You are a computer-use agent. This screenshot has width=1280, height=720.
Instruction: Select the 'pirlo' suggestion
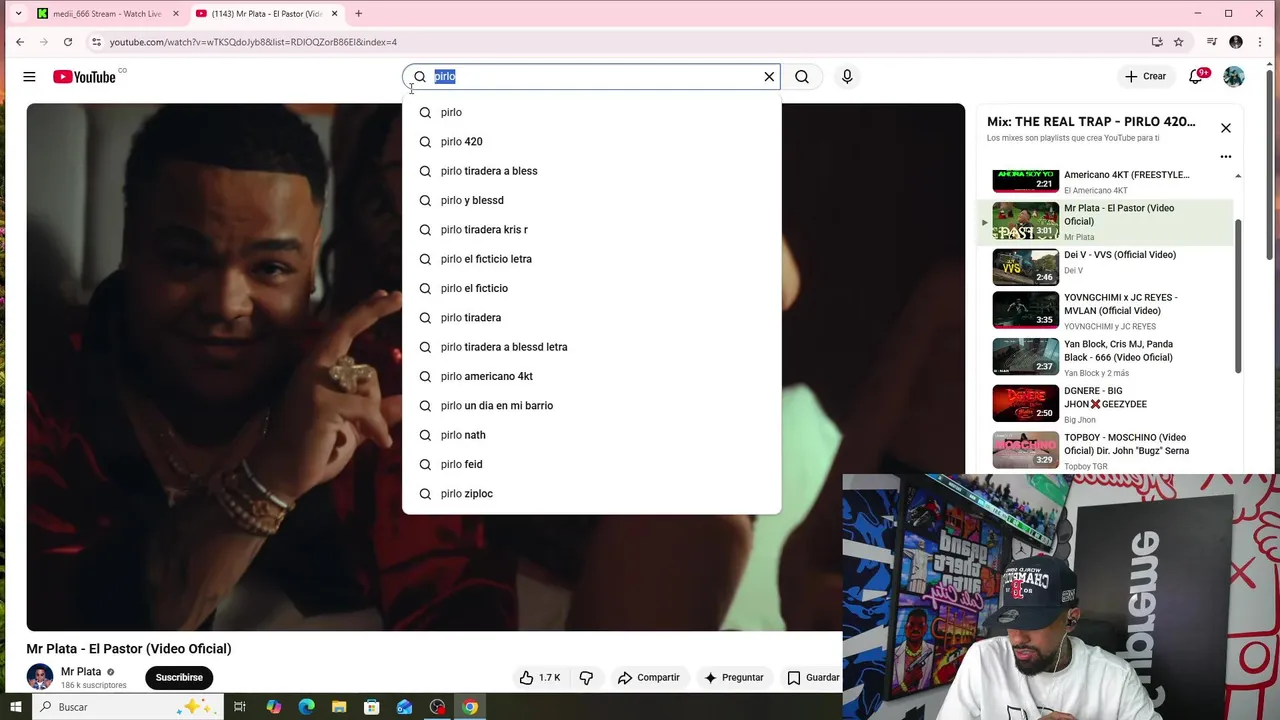point(591,112)
